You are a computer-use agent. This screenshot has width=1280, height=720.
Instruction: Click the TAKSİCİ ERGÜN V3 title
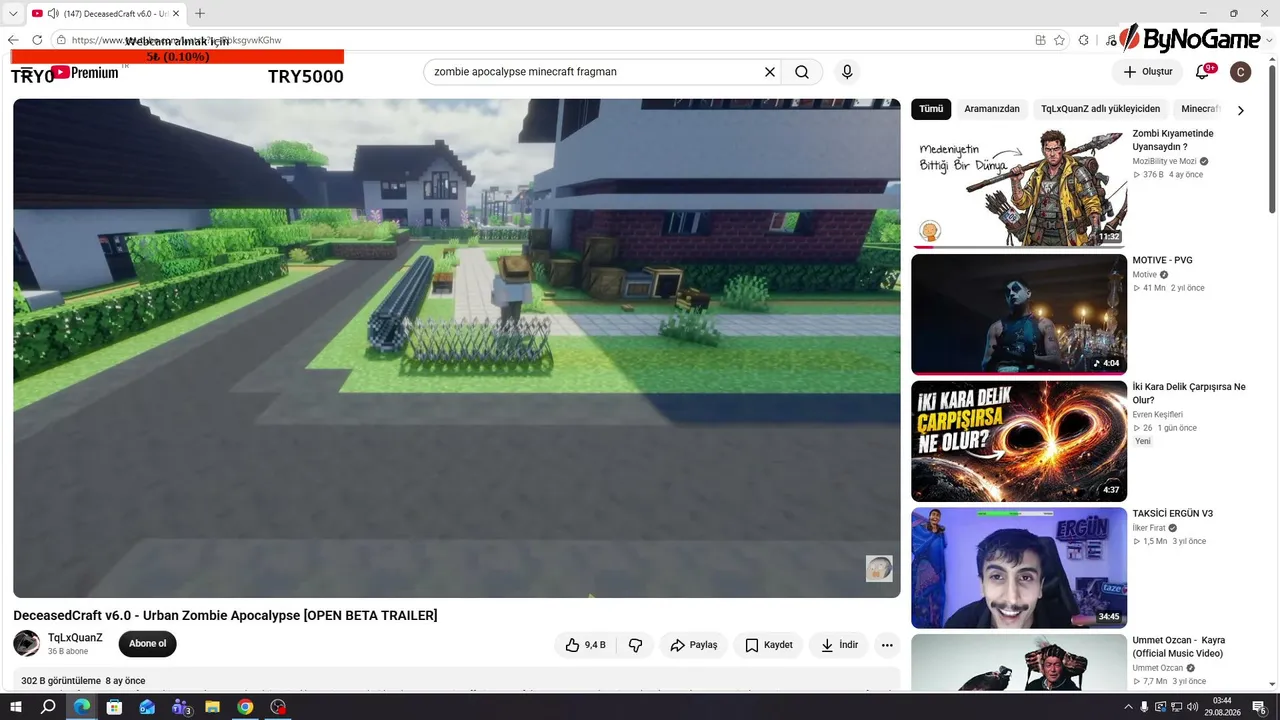(1172, 514)
